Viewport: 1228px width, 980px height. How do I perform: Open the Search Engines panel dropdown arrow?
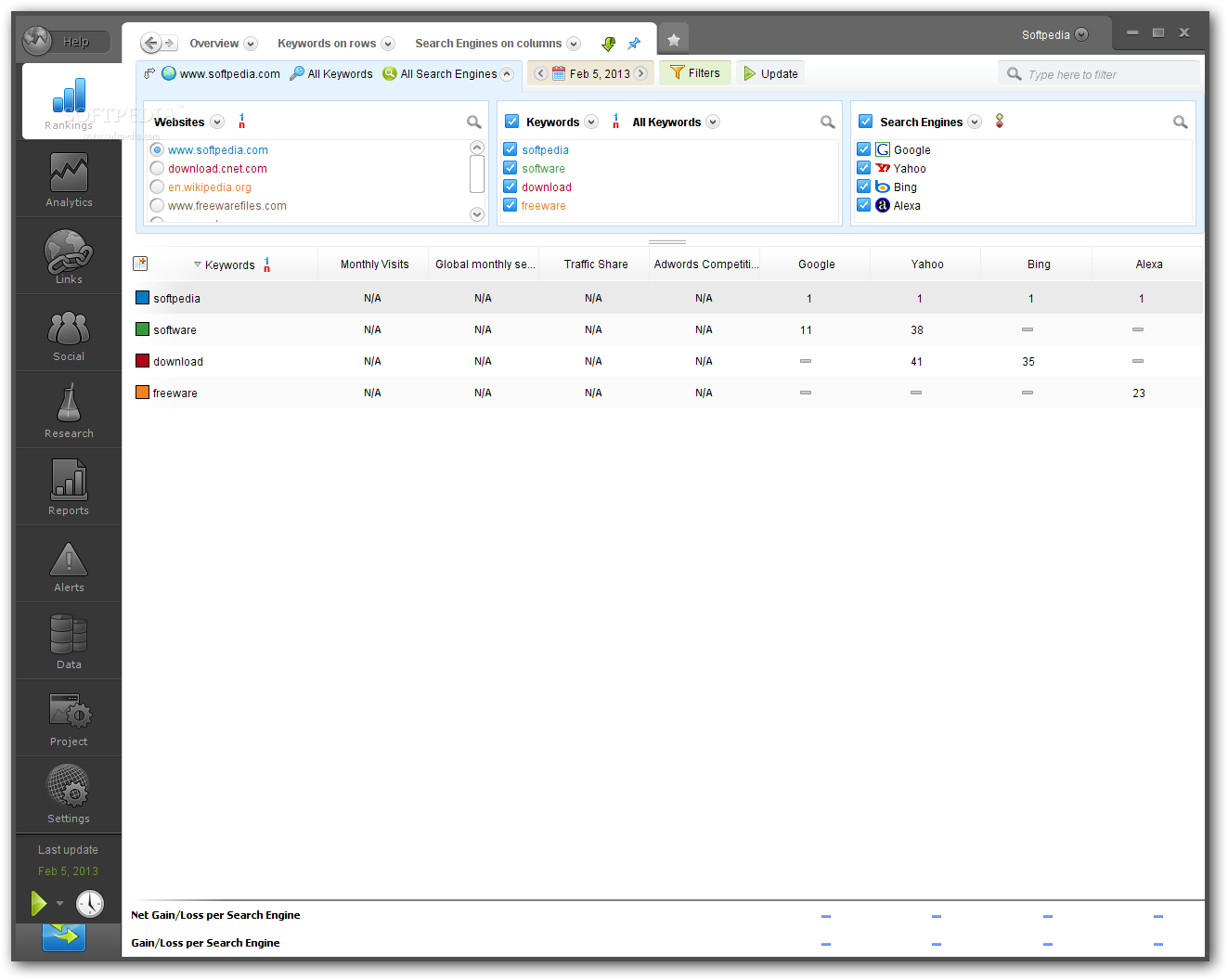(975, 122)
